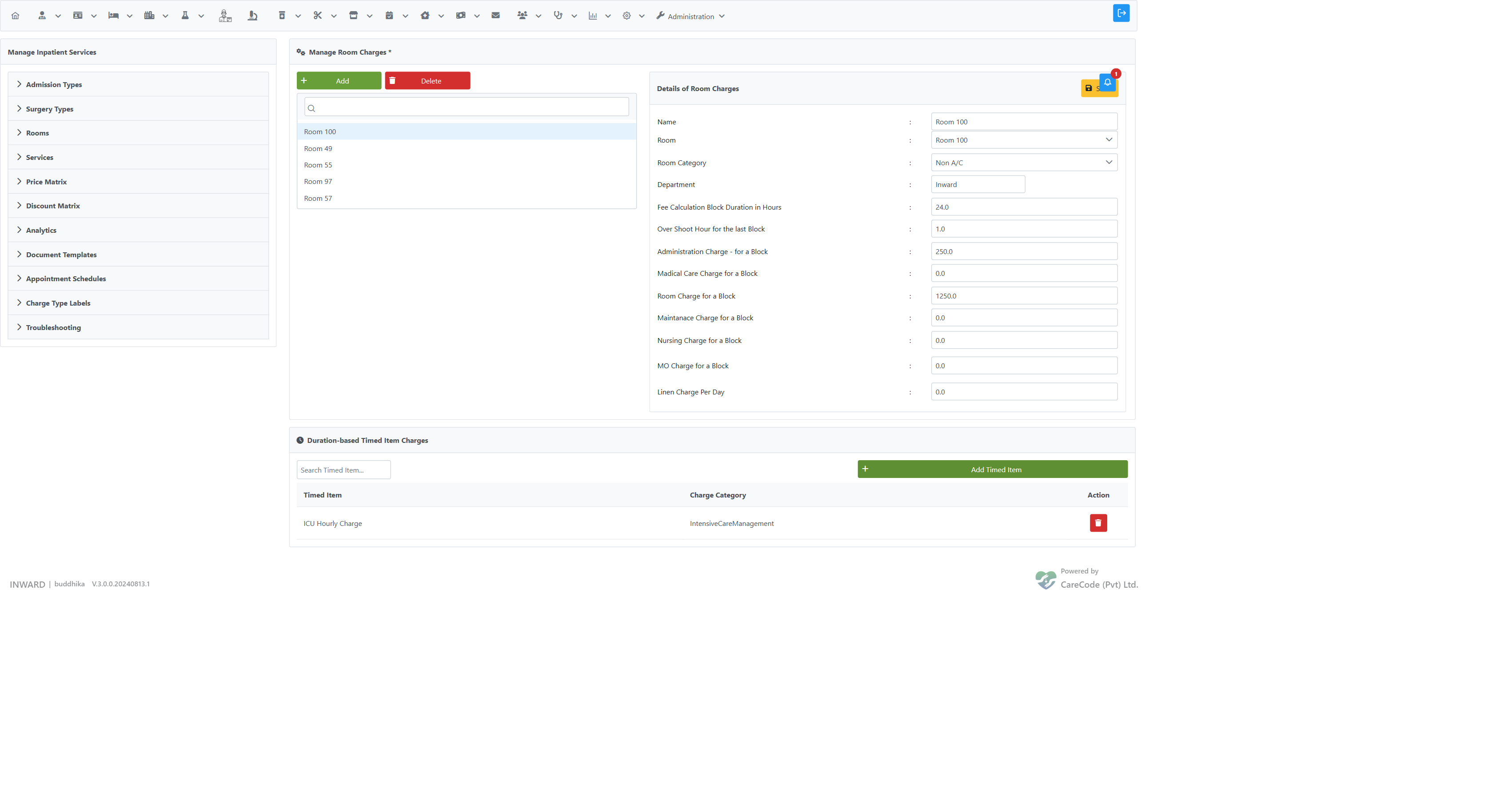Click the green Add button
The height and width of the screenshot is (796, 1512).
coord(339,81)
